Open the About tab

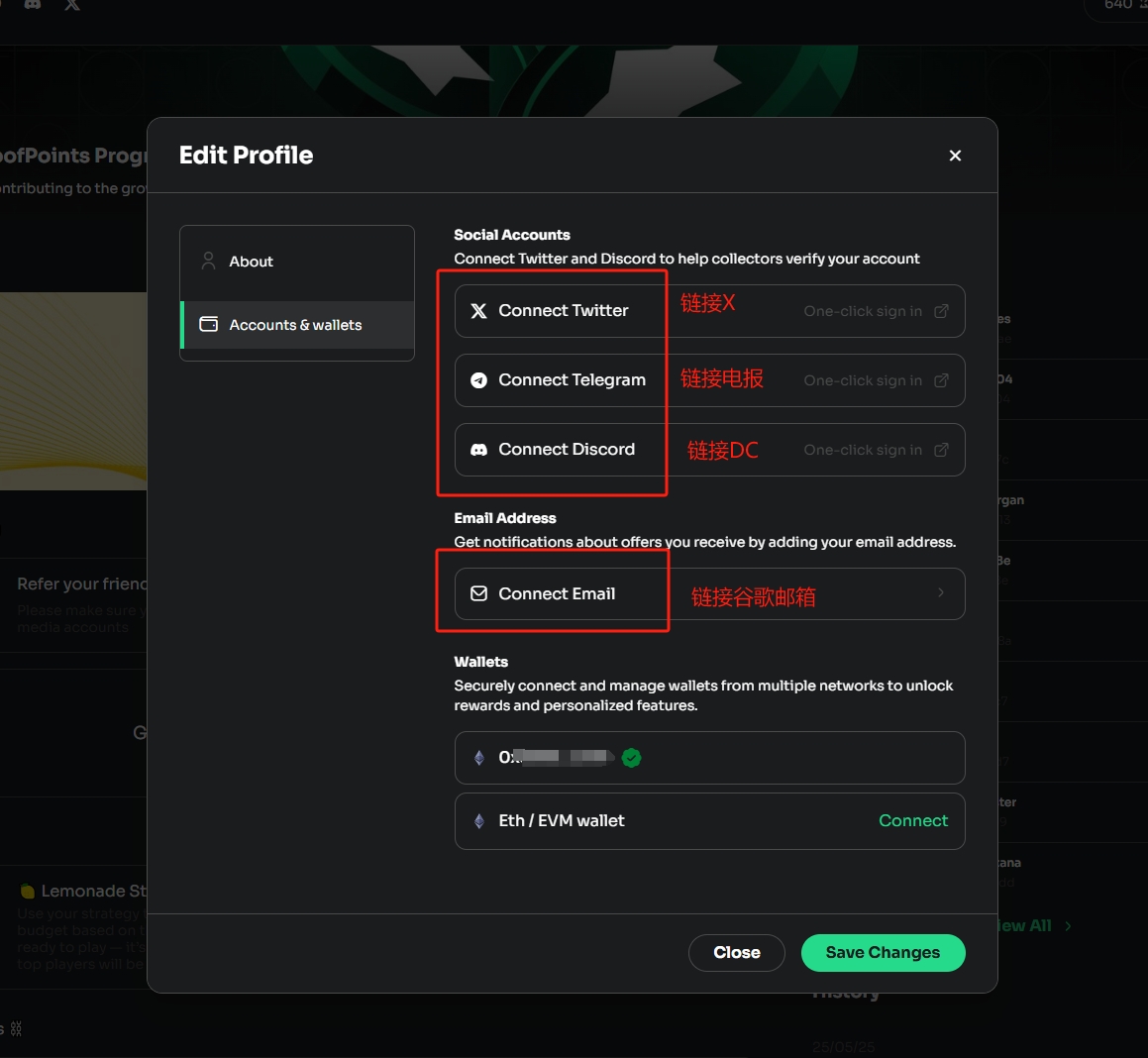tap(251, 262)
